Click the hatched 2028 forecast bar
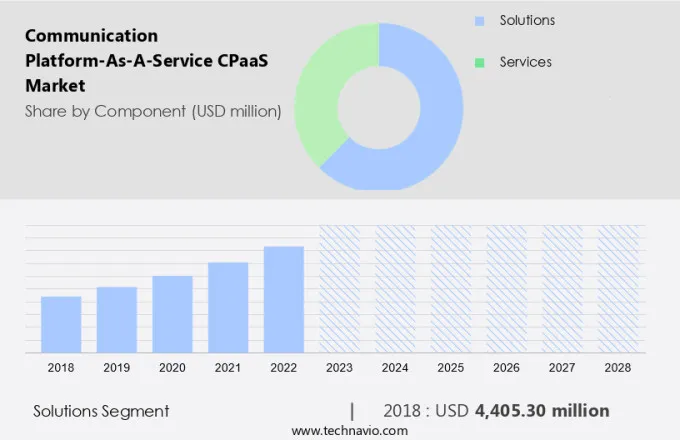 point(618,288)
